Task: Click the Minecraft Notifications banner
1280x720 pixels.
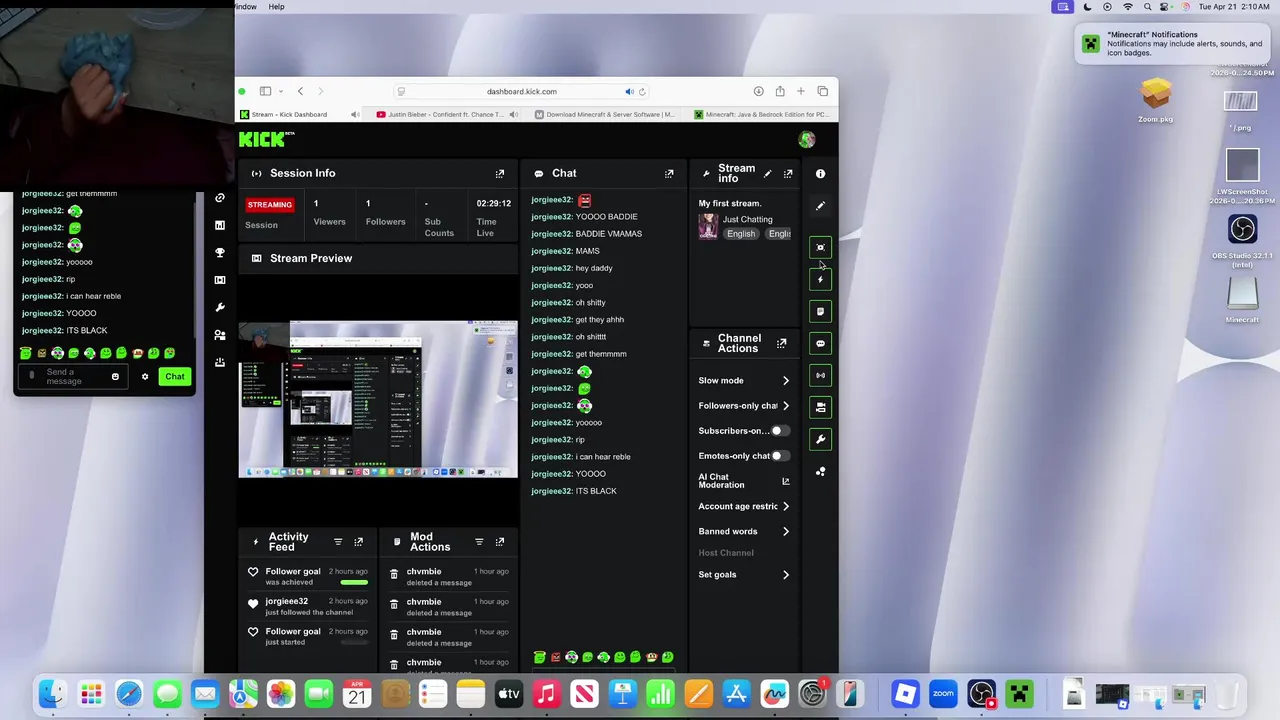Action: [1173, 44]
